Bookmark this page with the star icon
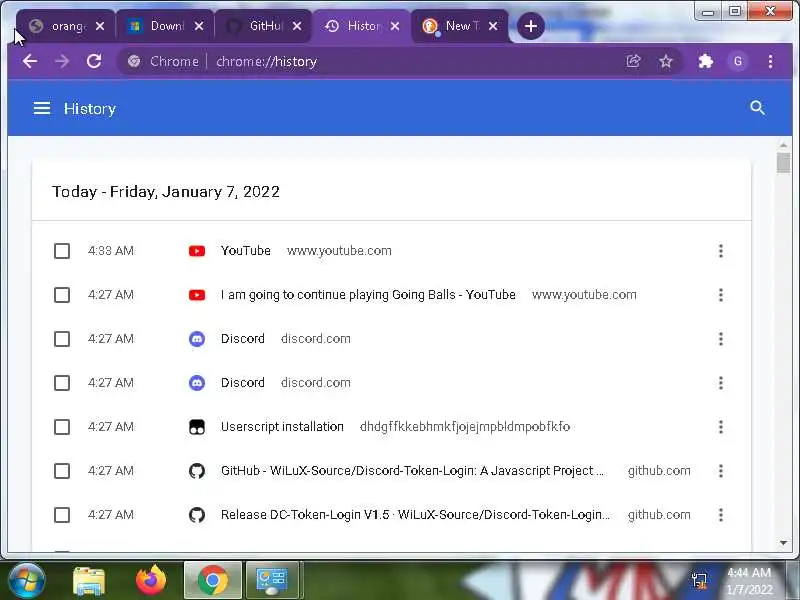Image resolution: width=800 pixels, height=600 pixels. point(666,61)
